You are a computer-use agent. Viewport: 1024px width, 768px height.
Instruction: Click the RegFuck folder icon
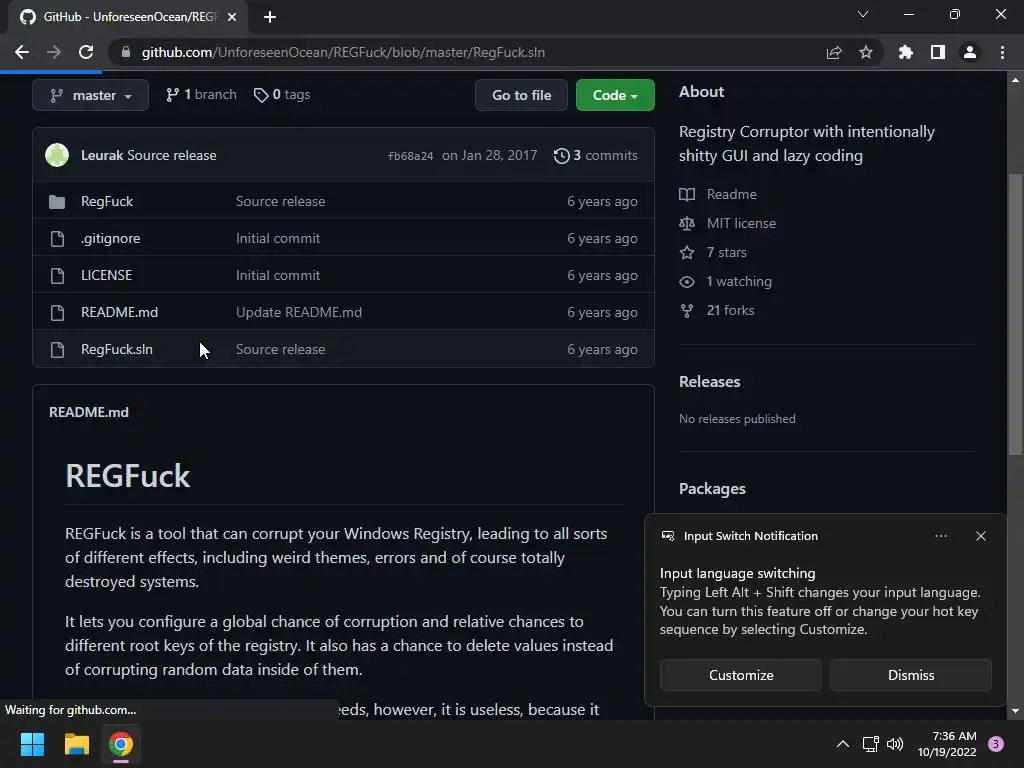click(x=57, y=202)
